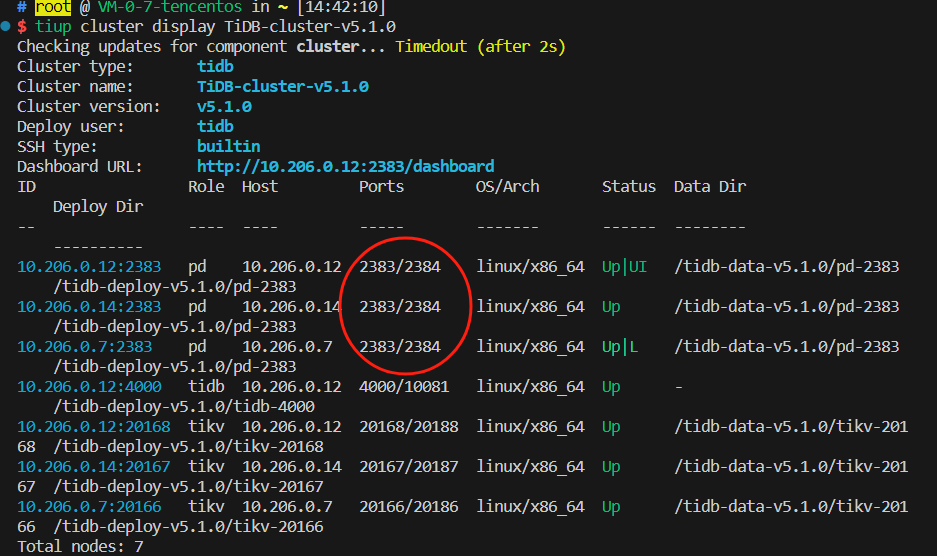Click the deploy path /tidb-deploy-v5.1.0/tikv-20168
The image size is (937, 556).
(188, 447)
